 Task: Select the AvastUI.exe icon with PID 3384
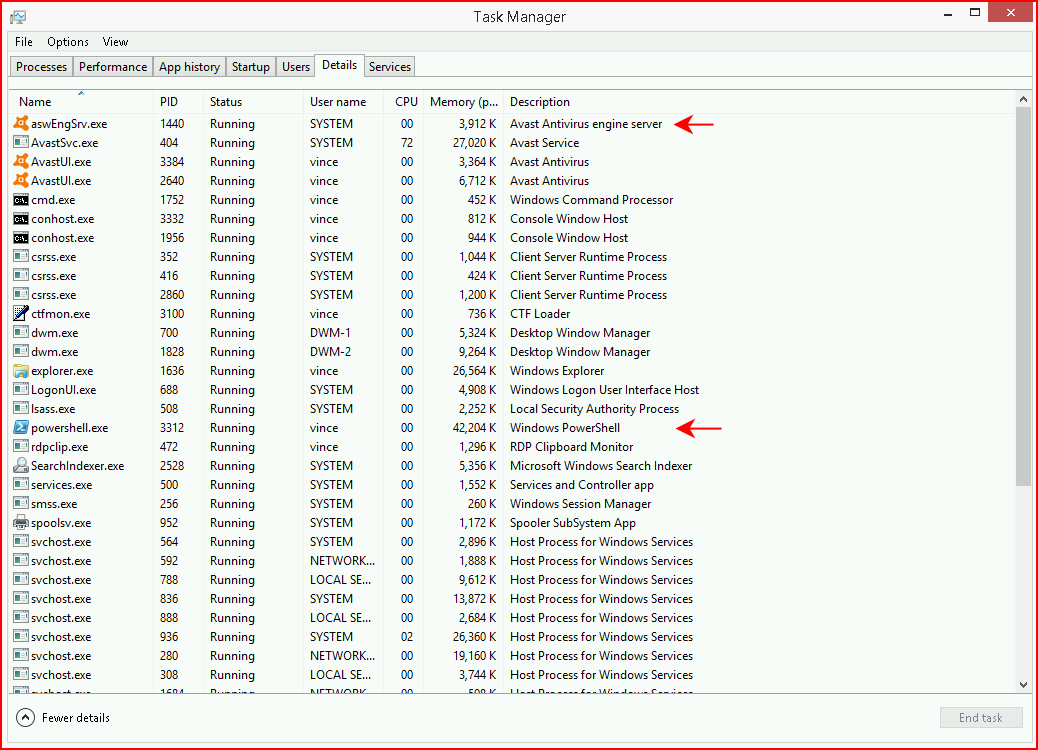[21, 162]
